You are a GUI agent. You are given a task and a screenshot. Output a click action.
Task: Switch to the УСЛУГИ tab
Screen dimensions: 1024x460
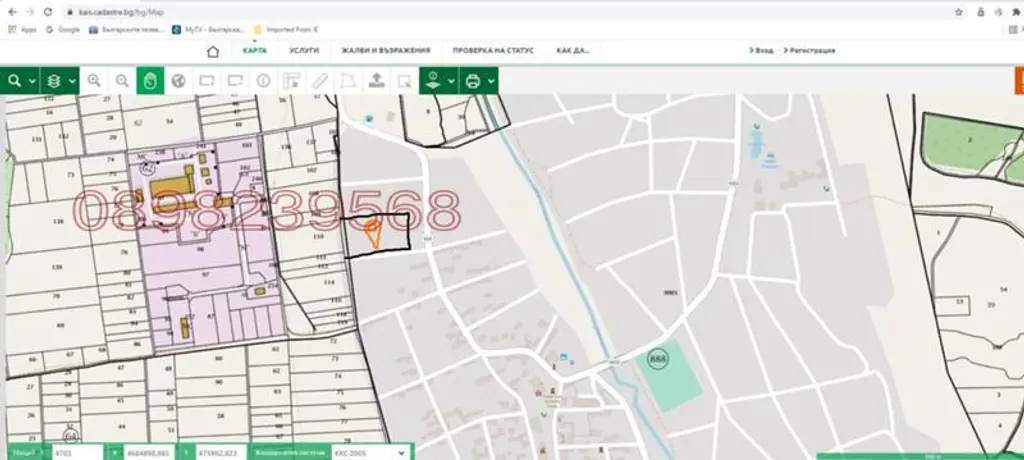click(x=304, y=50)
